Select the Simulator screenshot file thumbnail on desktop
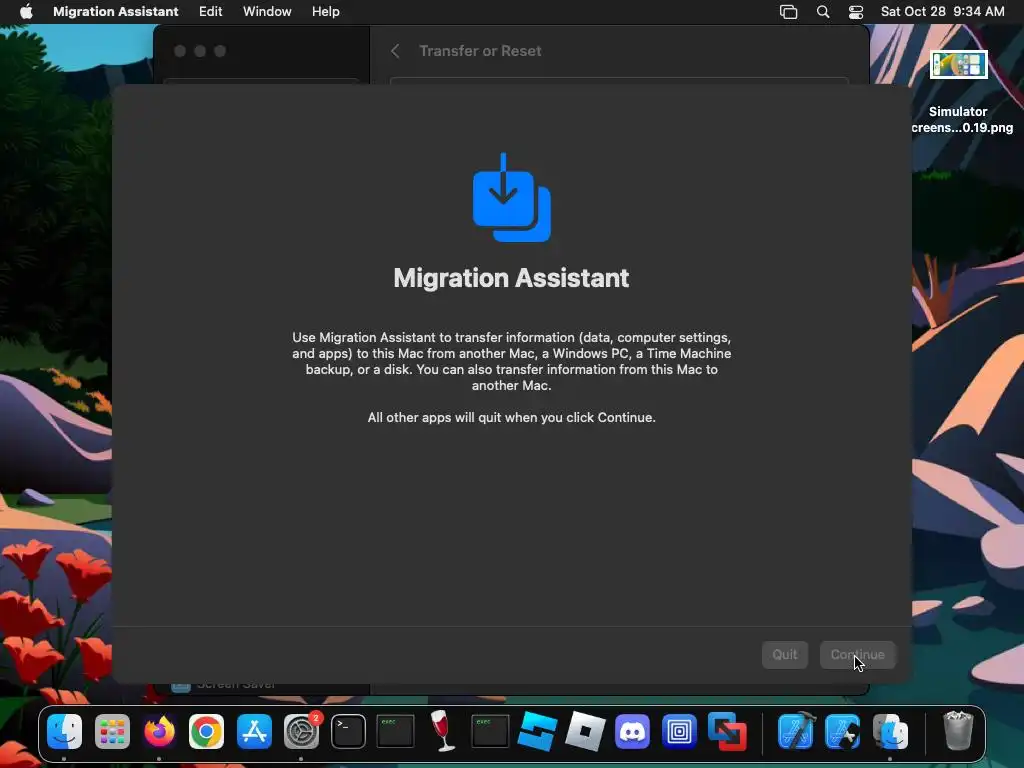This screenshot has height=768, width=1024. pyautogui.click(x=958, y=65)
